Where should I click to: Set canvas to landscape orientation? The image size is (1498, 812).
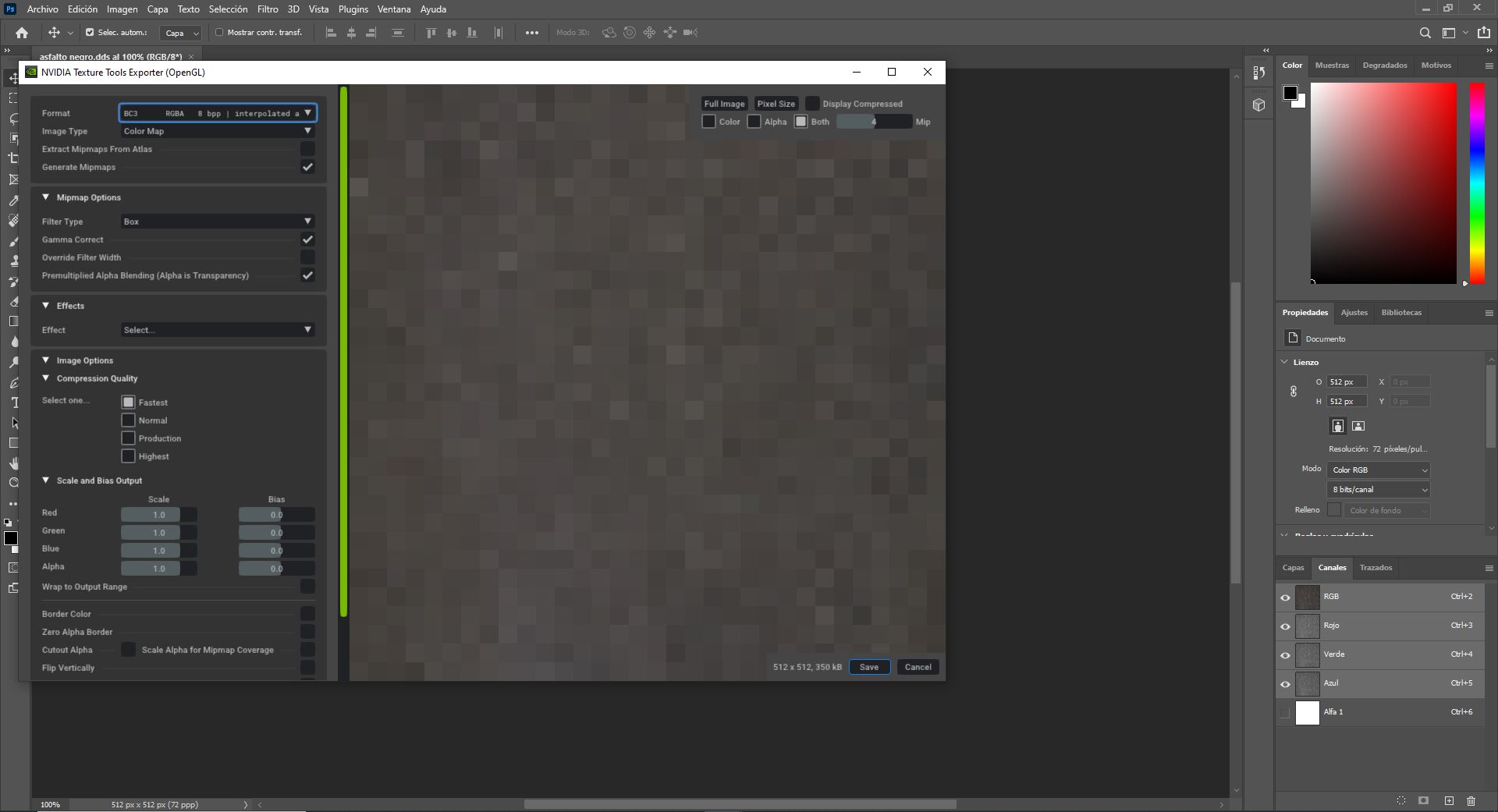point(1358,426)
